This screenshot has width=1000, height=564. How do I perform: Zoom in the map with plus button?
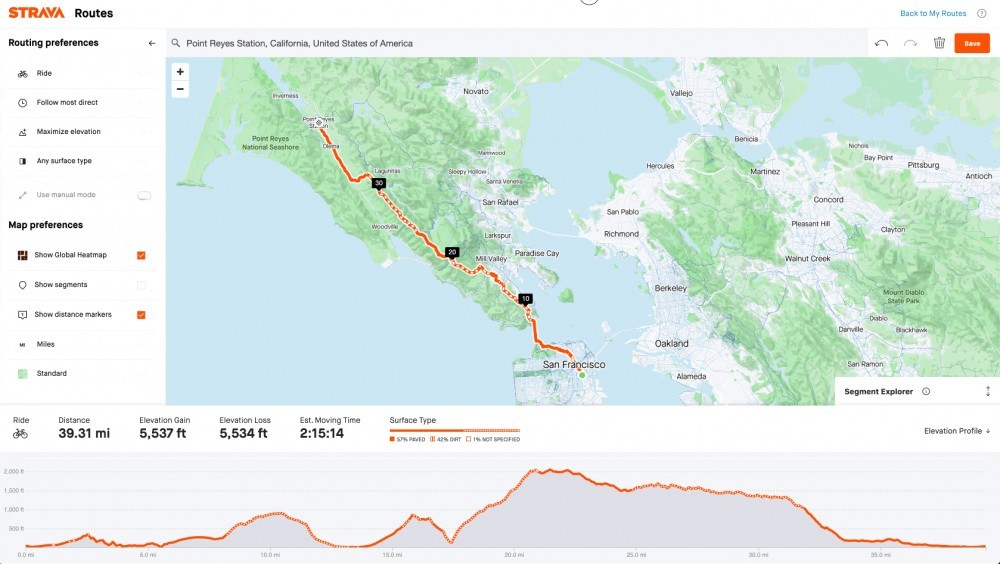coord(180,72)
